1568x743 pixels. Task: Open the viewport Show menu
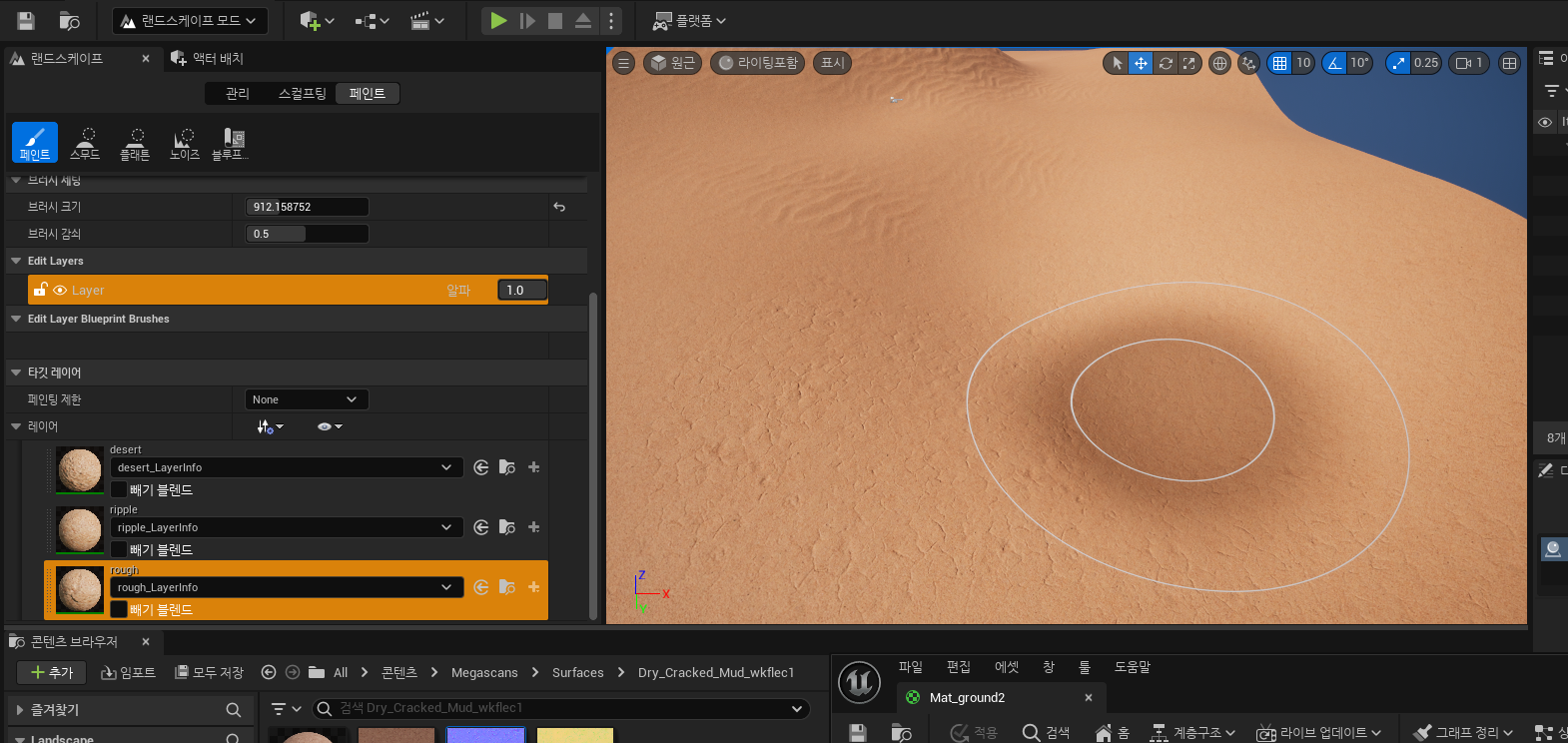point(832,63)
